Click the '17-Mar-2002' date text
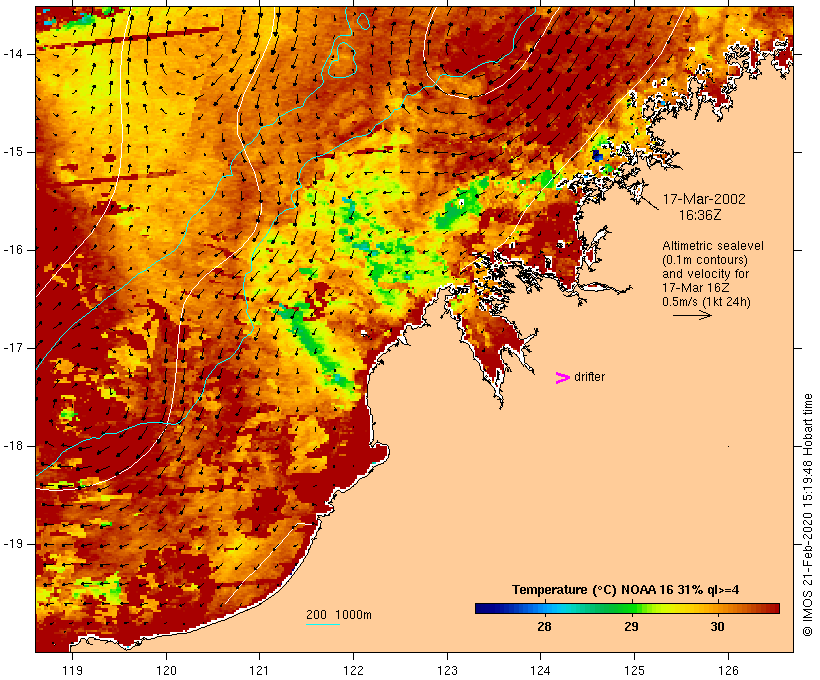The image size is (820, 680). point(704,199)
